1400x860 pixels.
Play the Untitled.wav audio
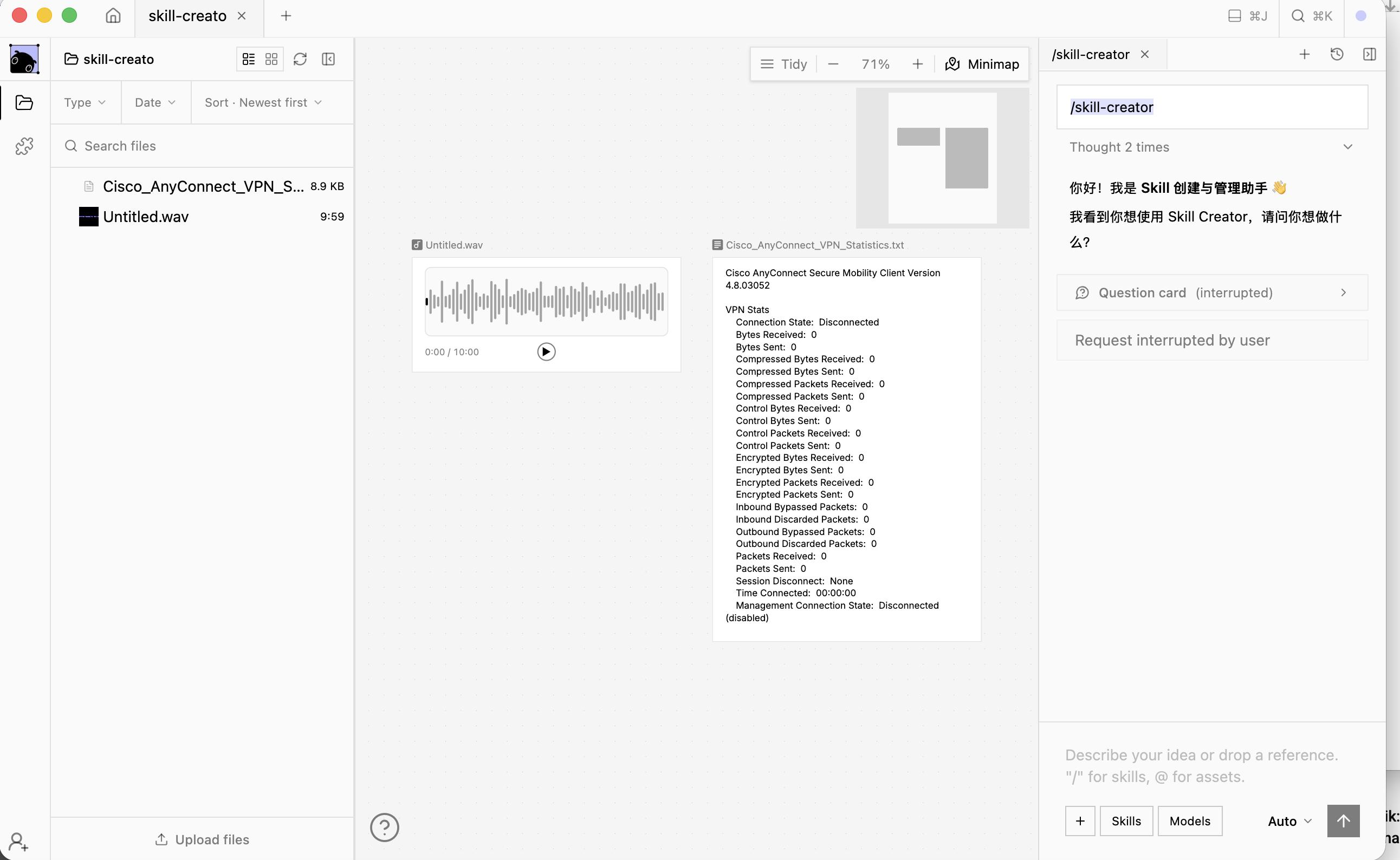546,352
